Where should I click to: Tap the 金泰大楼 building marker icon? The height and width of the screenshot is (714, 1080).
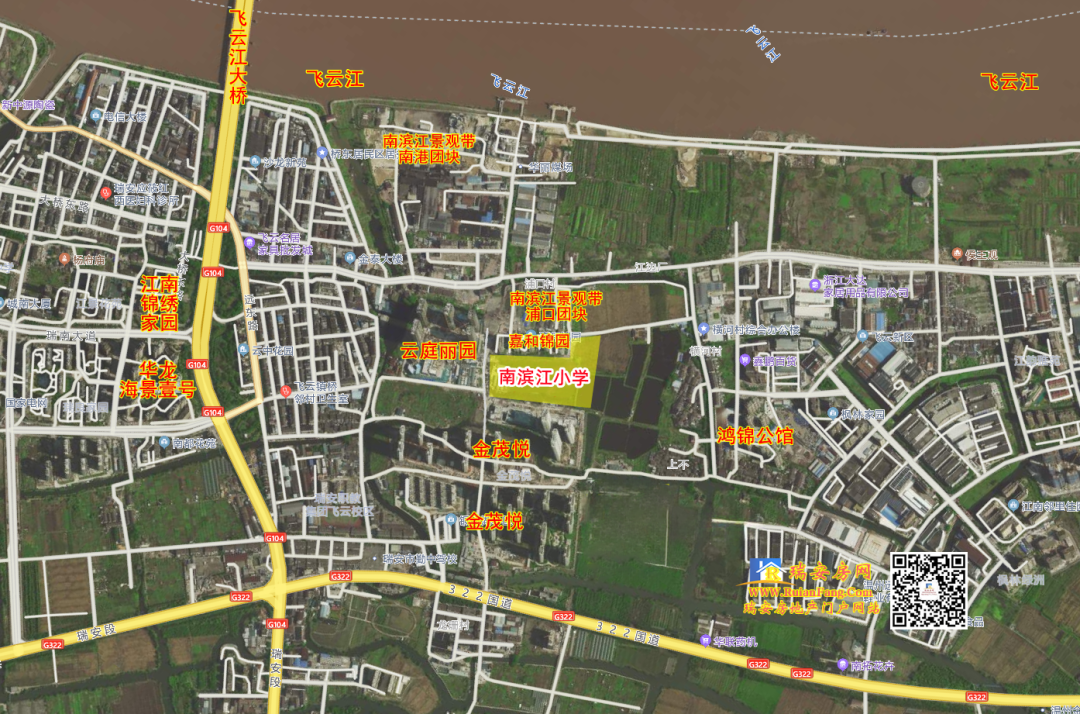[x=350, y=259]
